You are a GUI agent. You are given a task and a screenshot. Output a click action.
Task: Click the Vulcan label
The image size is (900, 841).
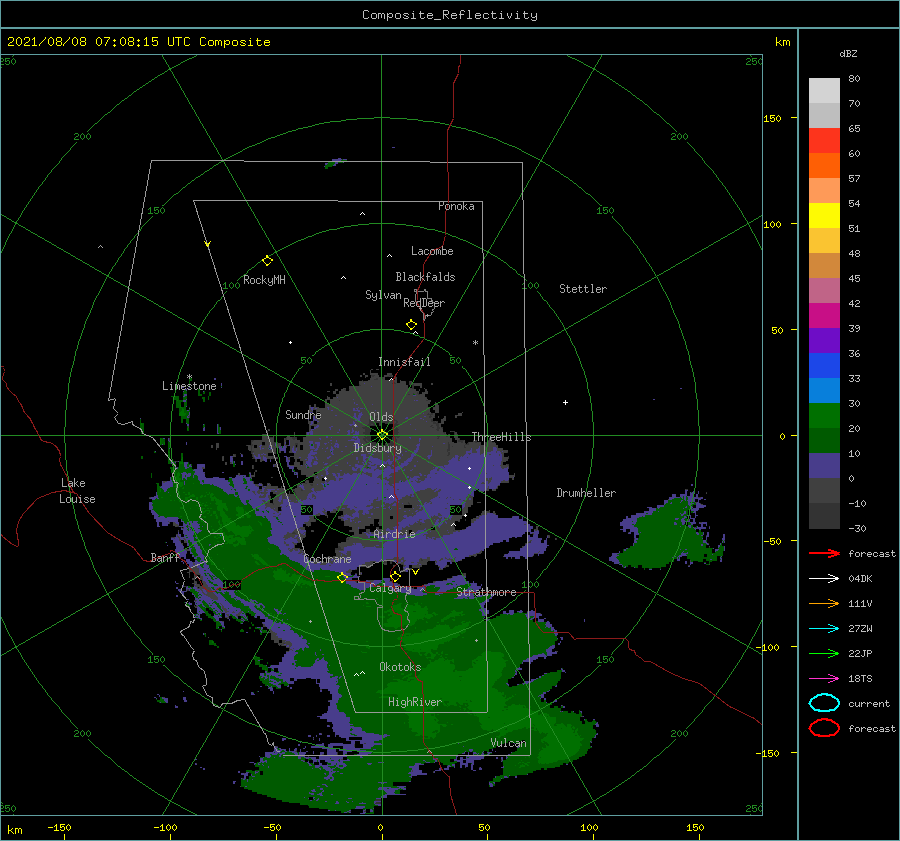point(509,743)
